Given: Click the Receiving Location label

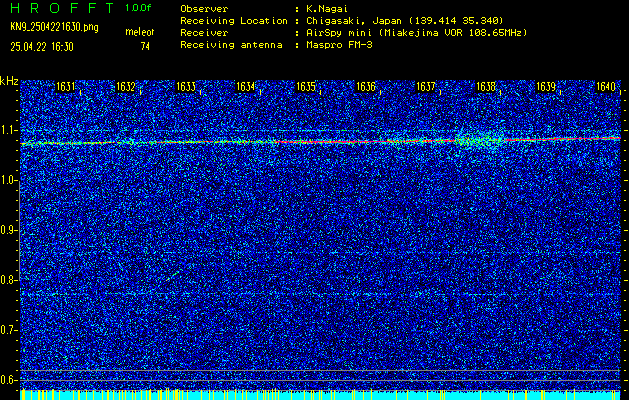Looking at the screenshot, I should (x=234, y=20).
